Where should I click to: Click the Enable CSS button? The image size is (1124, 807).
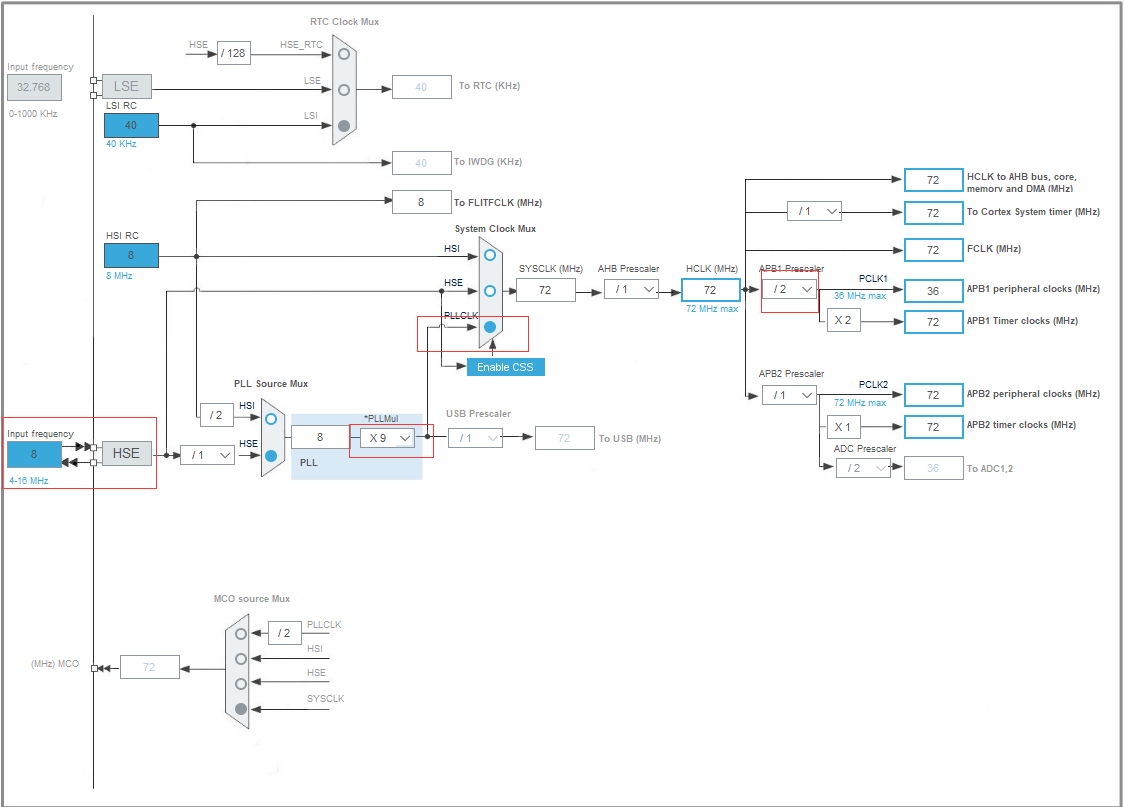point(505,366)
